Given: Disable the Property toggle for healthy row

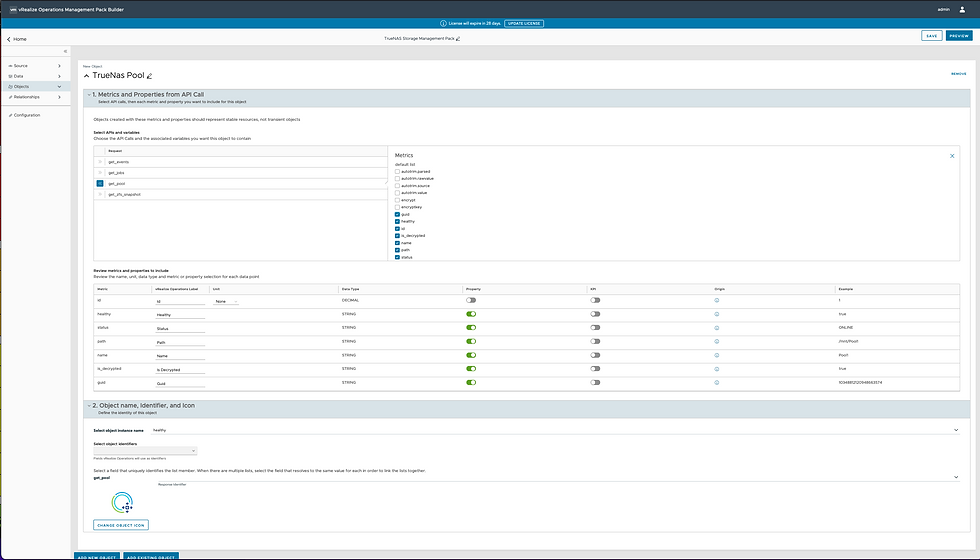Looking at the screenshot, I should click(x=471, y=314).
